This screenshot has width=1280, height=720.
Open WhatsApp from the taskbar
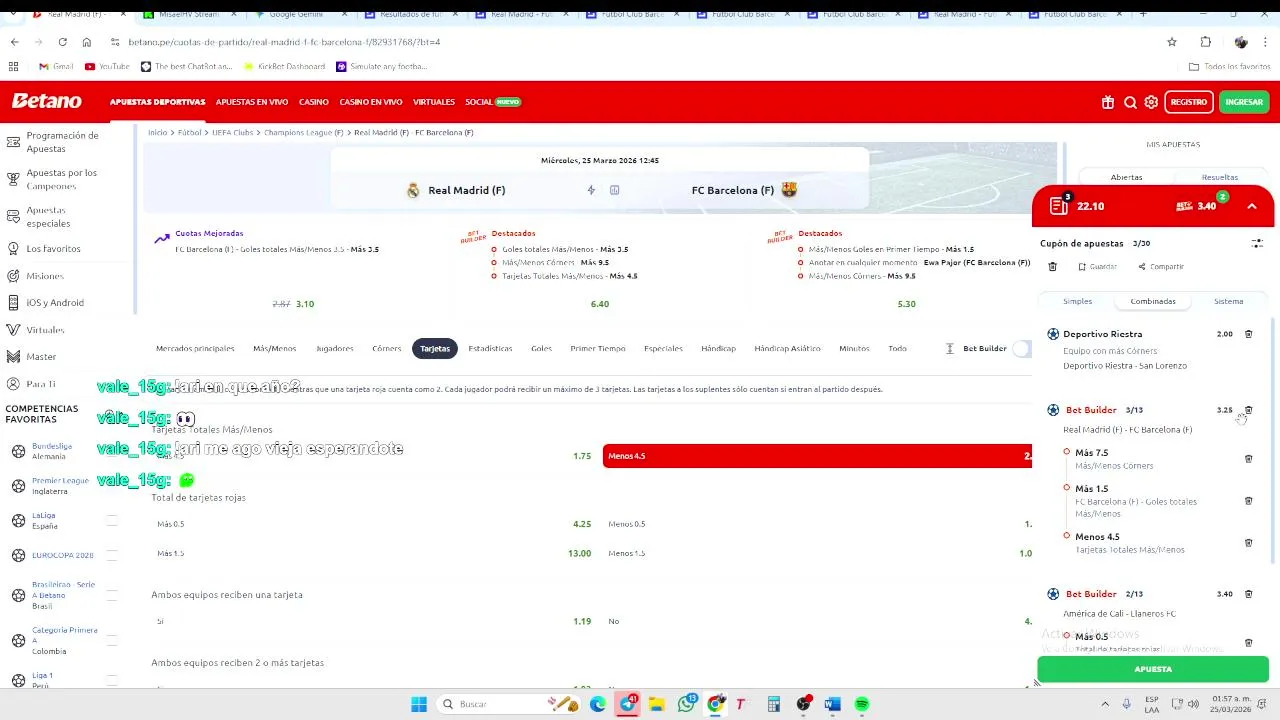686,704
